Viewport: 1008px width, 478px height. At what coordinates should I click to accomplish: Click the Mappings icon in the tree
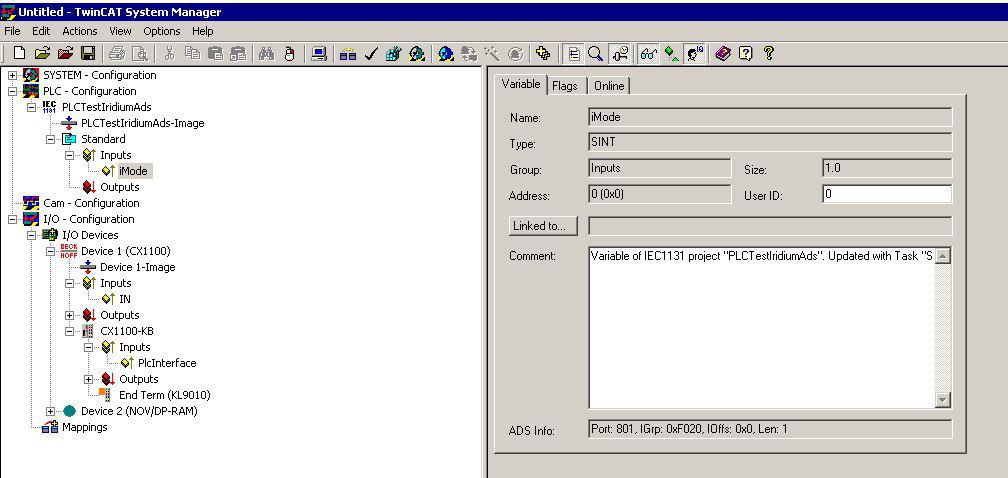50,427
